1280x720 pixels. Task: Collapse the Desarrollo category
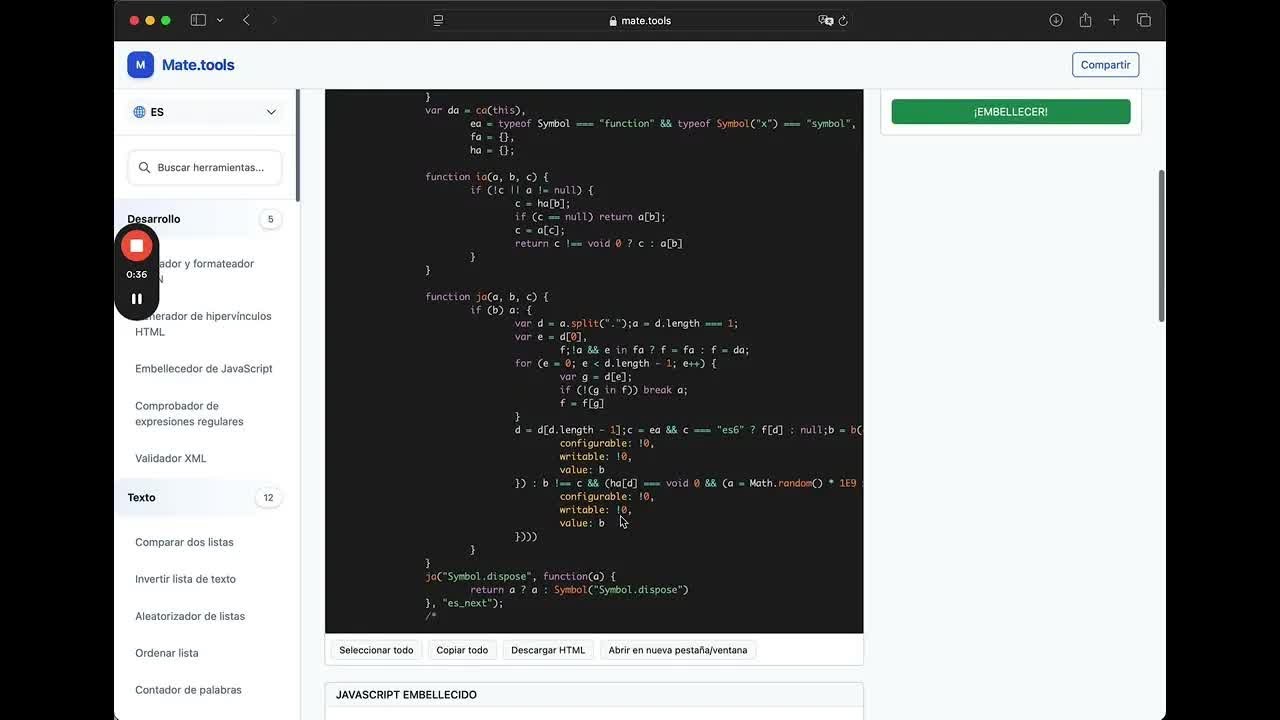tap(205, 219)
